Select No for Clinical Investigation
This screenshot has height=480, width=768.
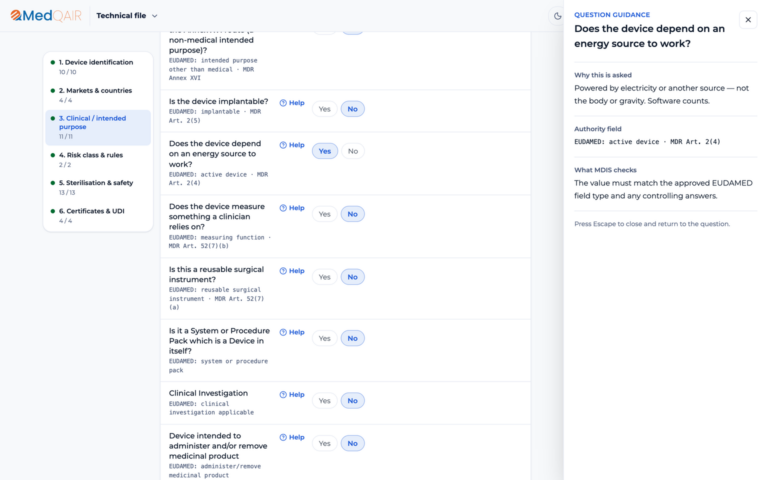pyautogui.click(x=353, y=401)
